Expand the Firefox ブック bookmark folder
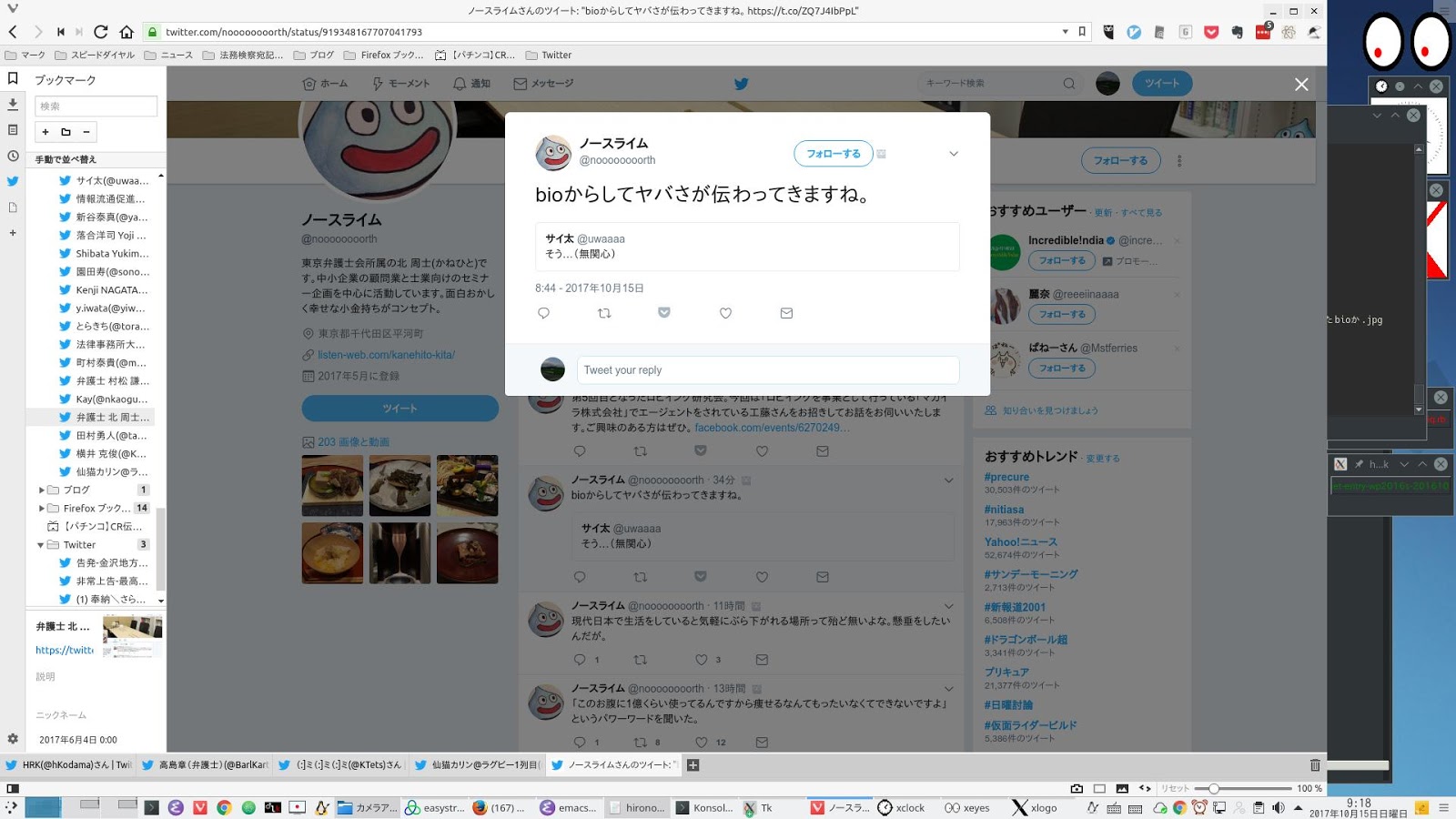This screenshot has height=819, width=1456. [41, 508]
